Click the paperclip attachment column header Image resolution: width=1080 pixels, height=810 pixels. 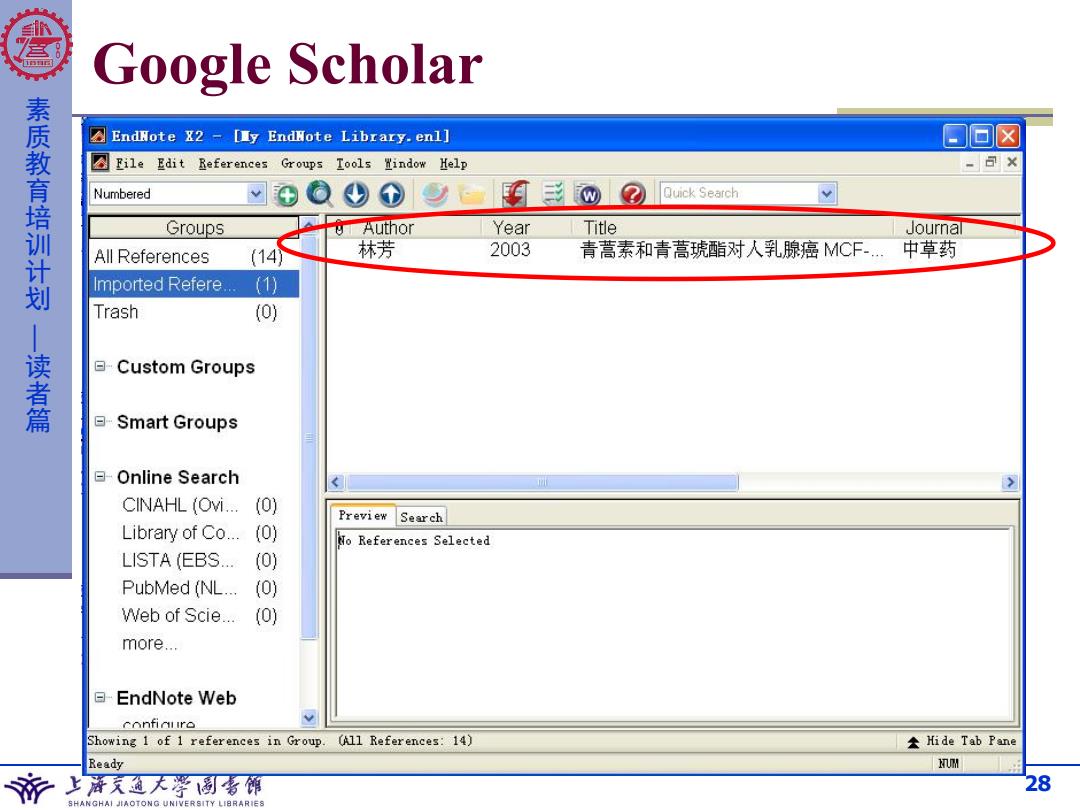(x=339, y=228)
